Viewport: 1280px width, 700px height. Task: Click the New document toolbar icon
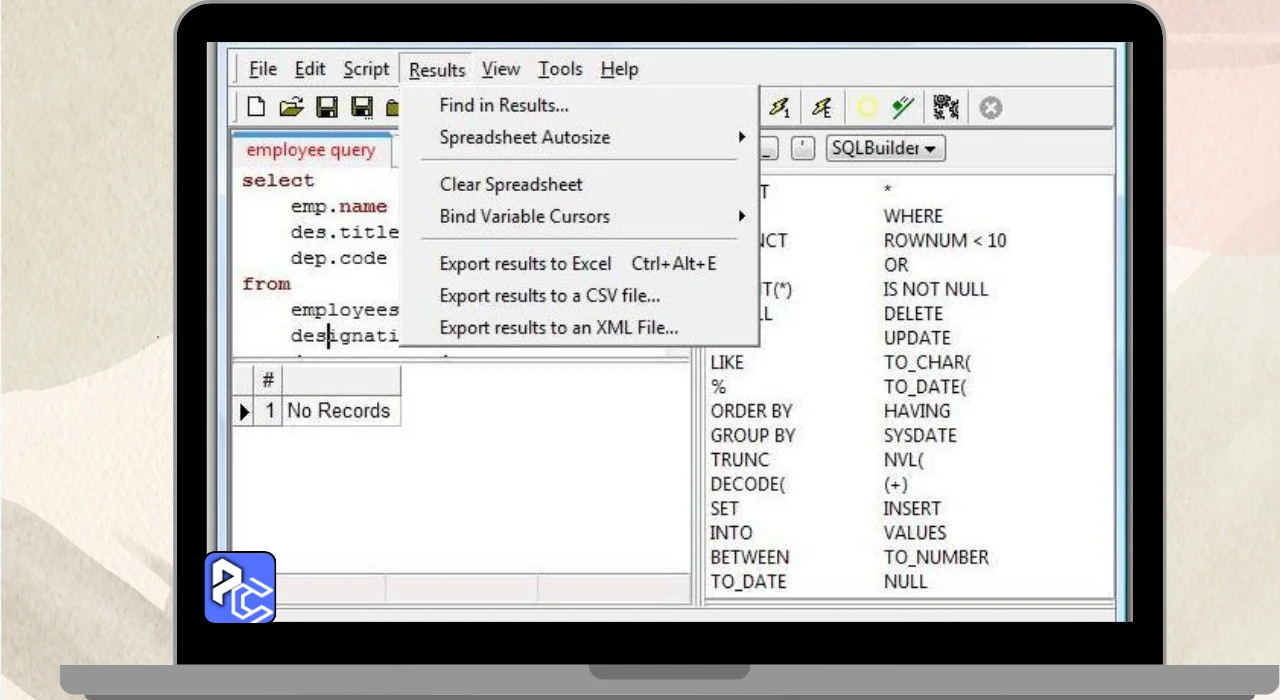pyautogui.click(x=257, y=107)
